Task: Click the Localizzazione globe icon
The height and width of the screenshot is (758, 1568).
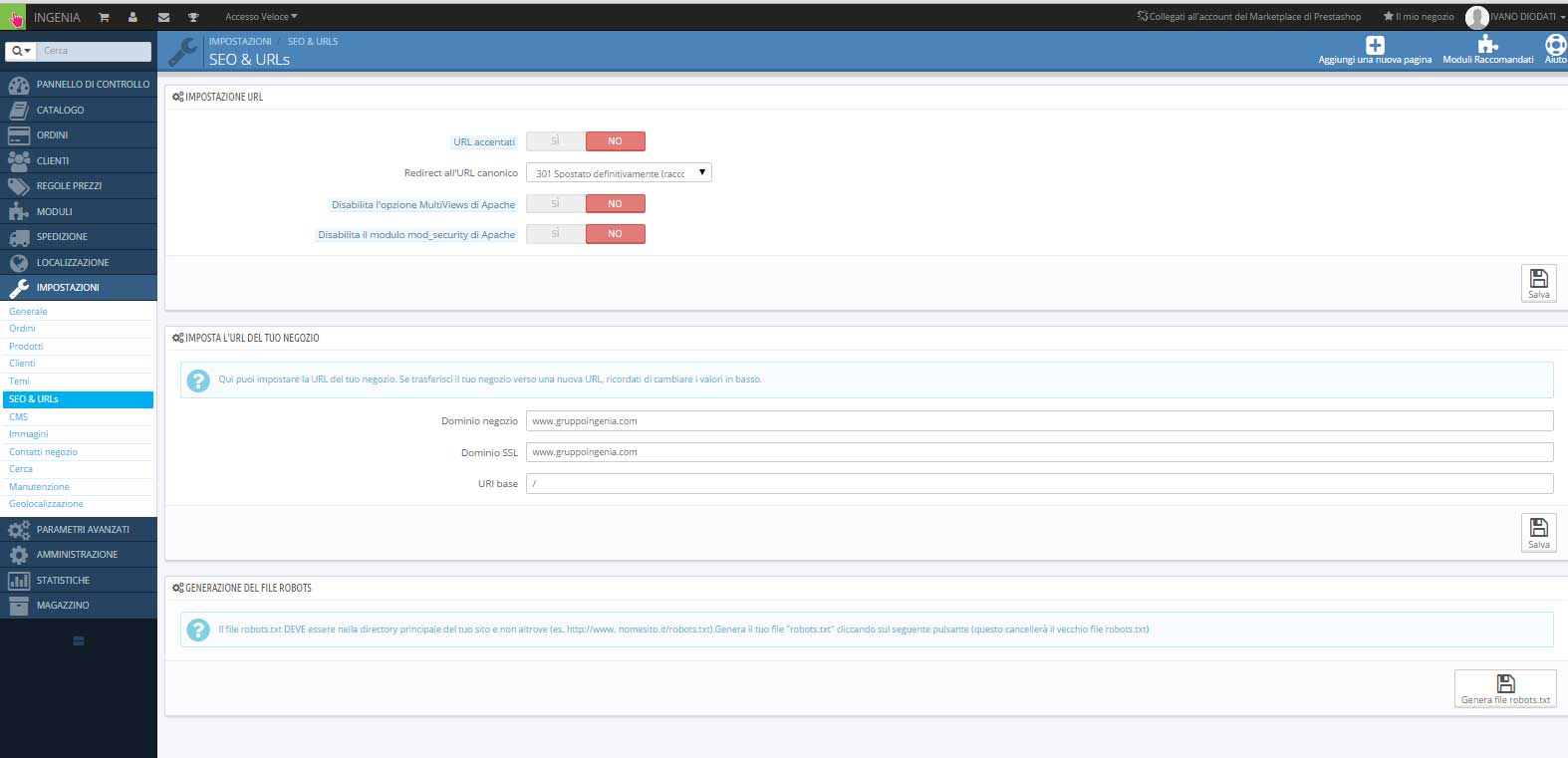Action: pyautogui.click(x=19, y=262)
